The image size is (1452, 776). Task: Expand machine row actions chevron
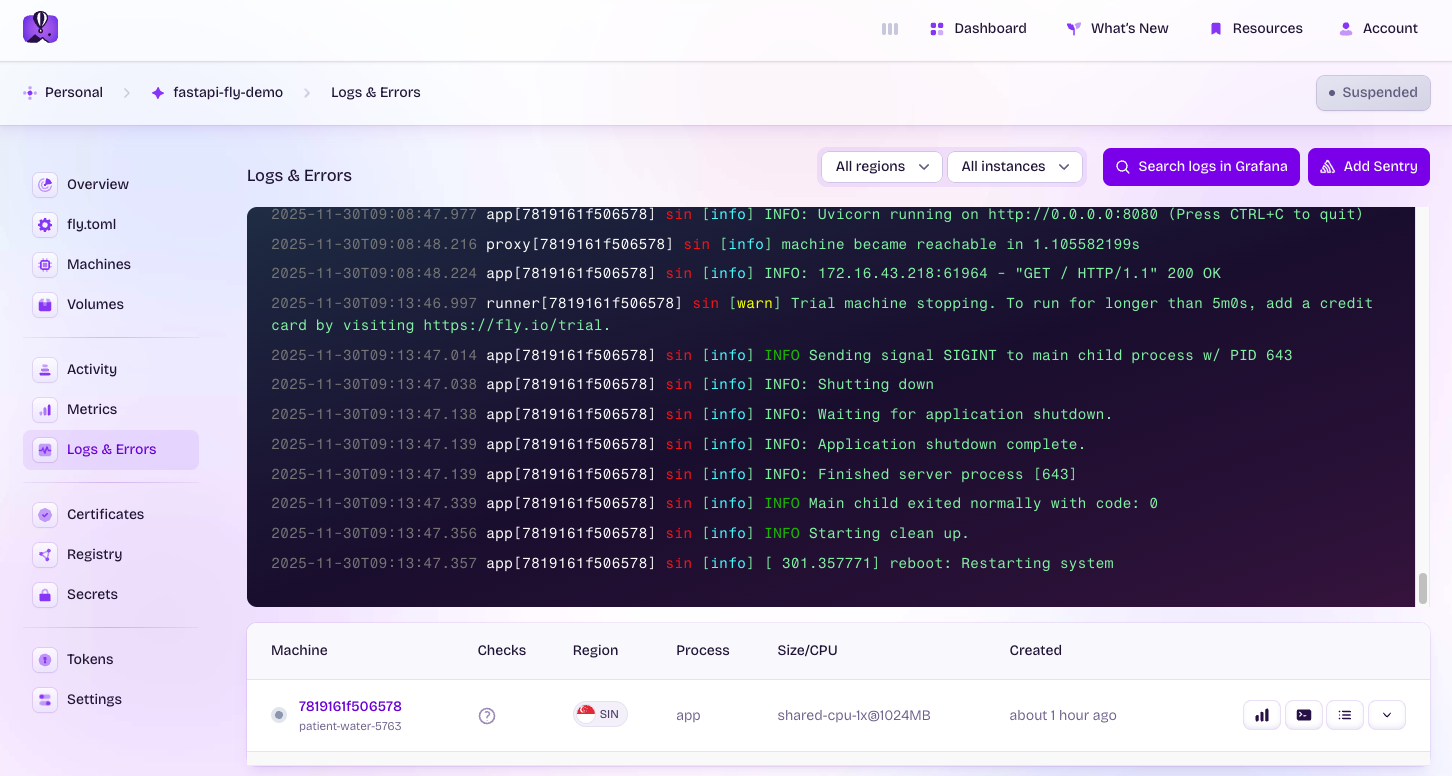click(1387, 715)
